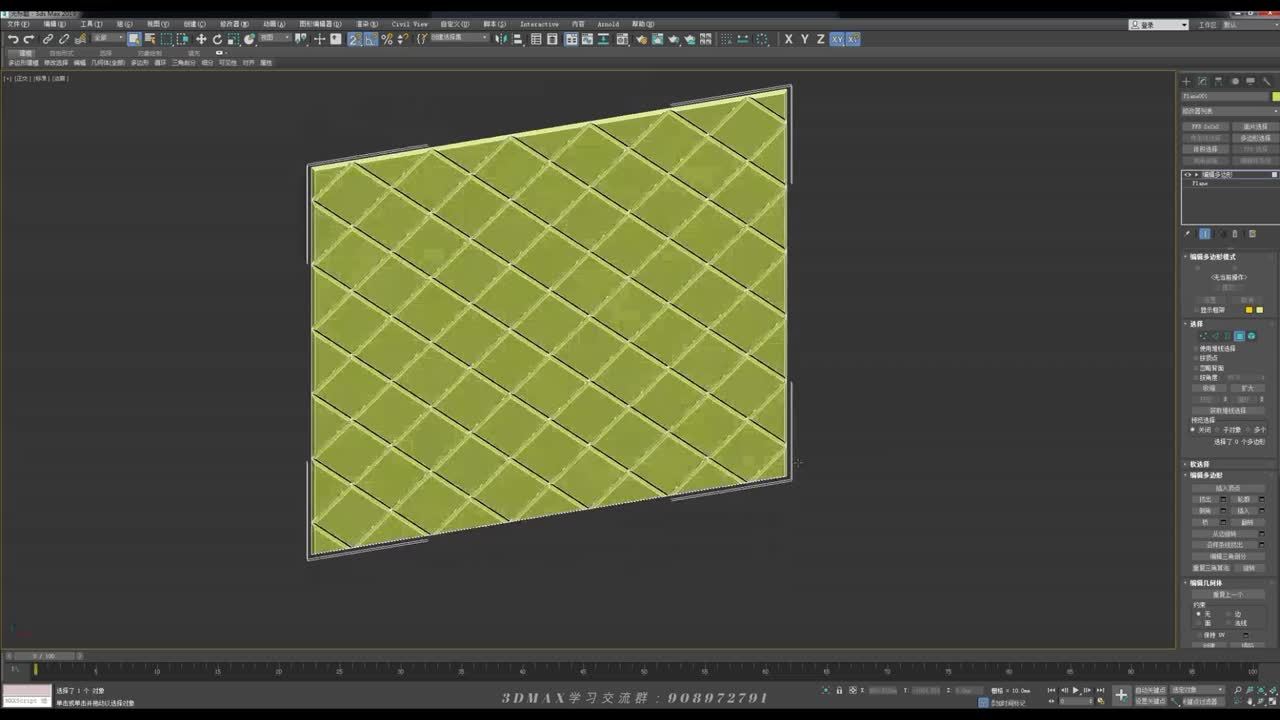1280x720 pixels.
Task: Open the Create panel plus icon
Action: [1187, 81]
